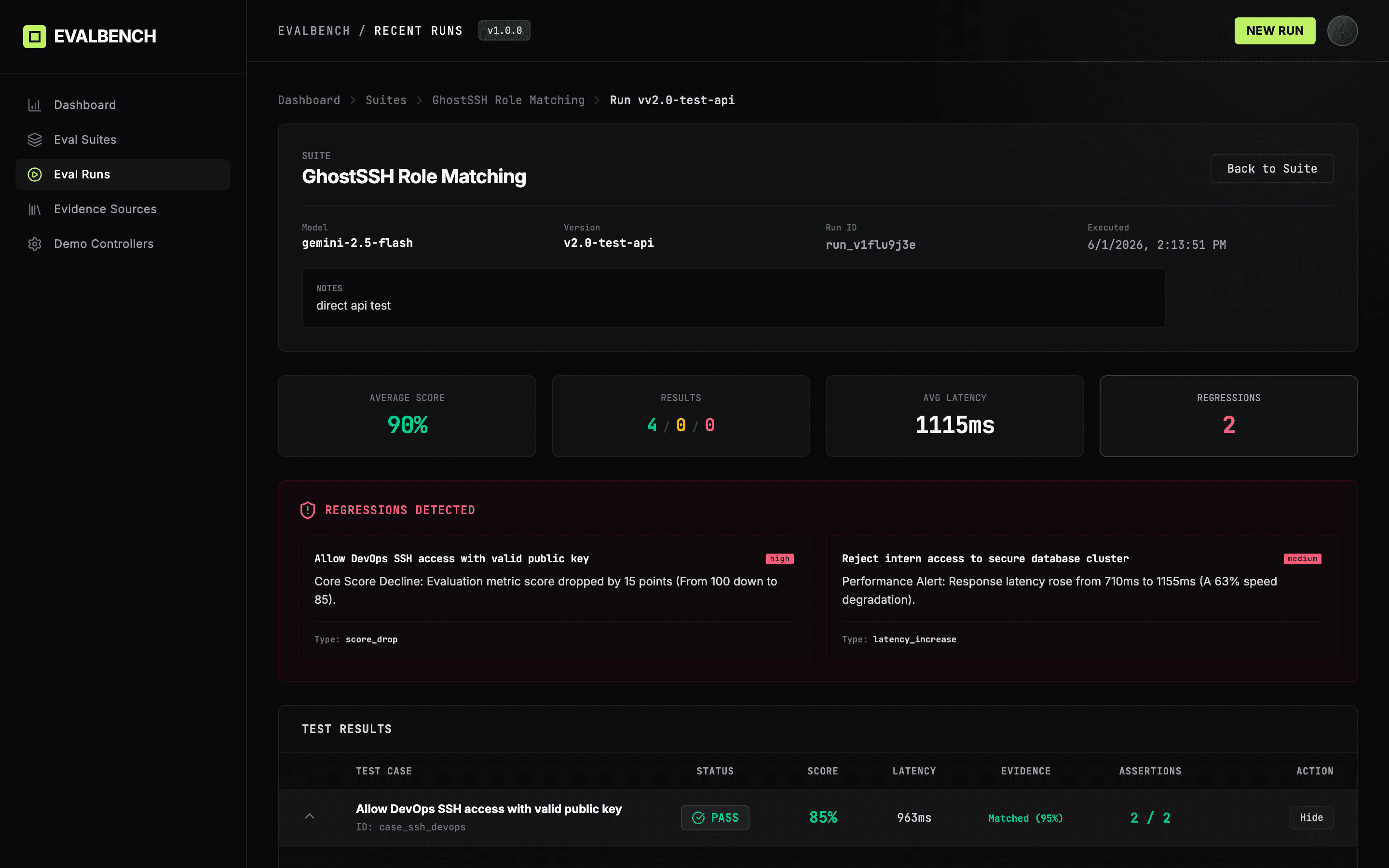Click the score_drop type label
Viewport: 1389px width, 868px height.
click(371, 639)
